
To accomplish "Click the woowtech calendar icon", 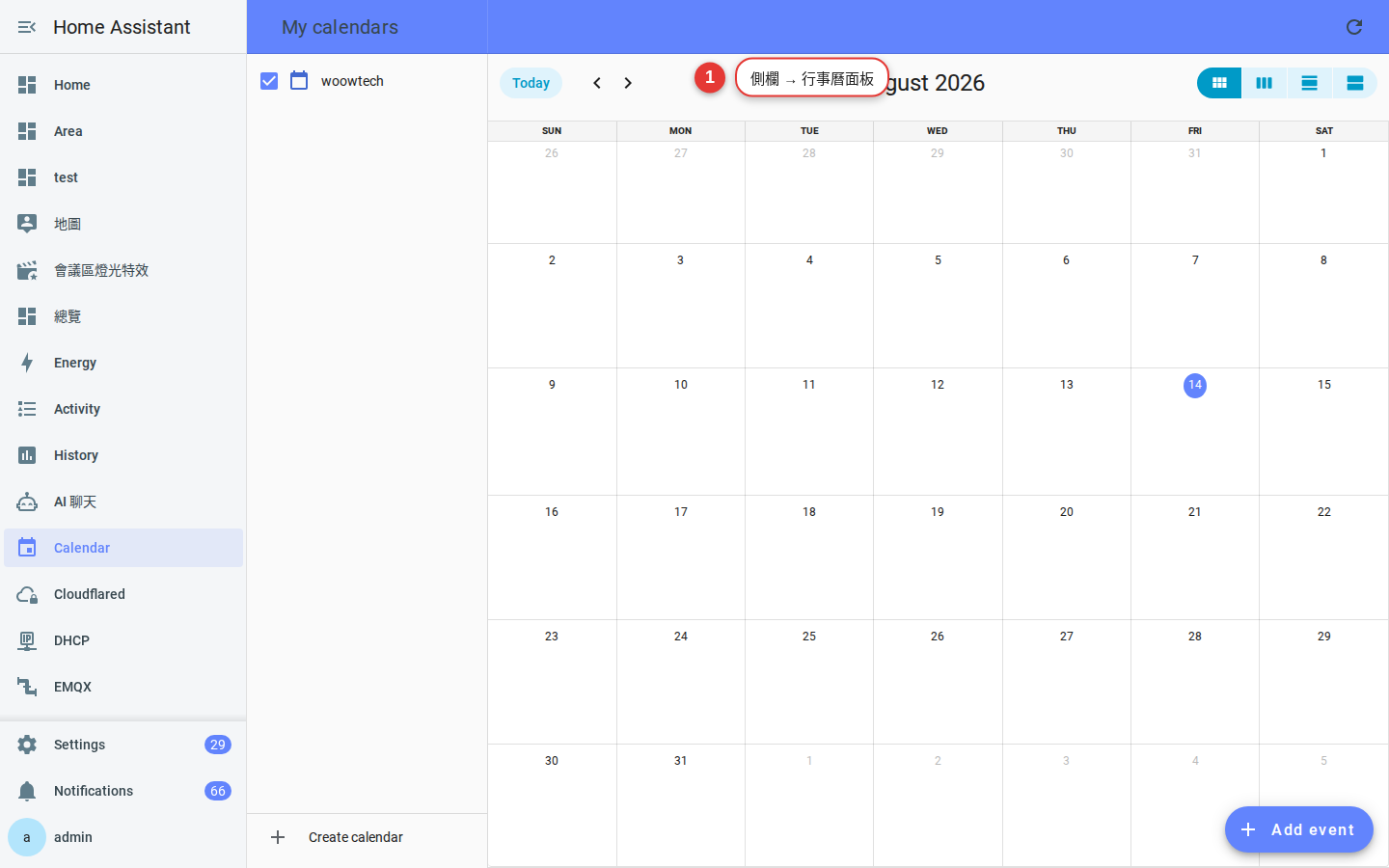I will (x=299, y=81).
